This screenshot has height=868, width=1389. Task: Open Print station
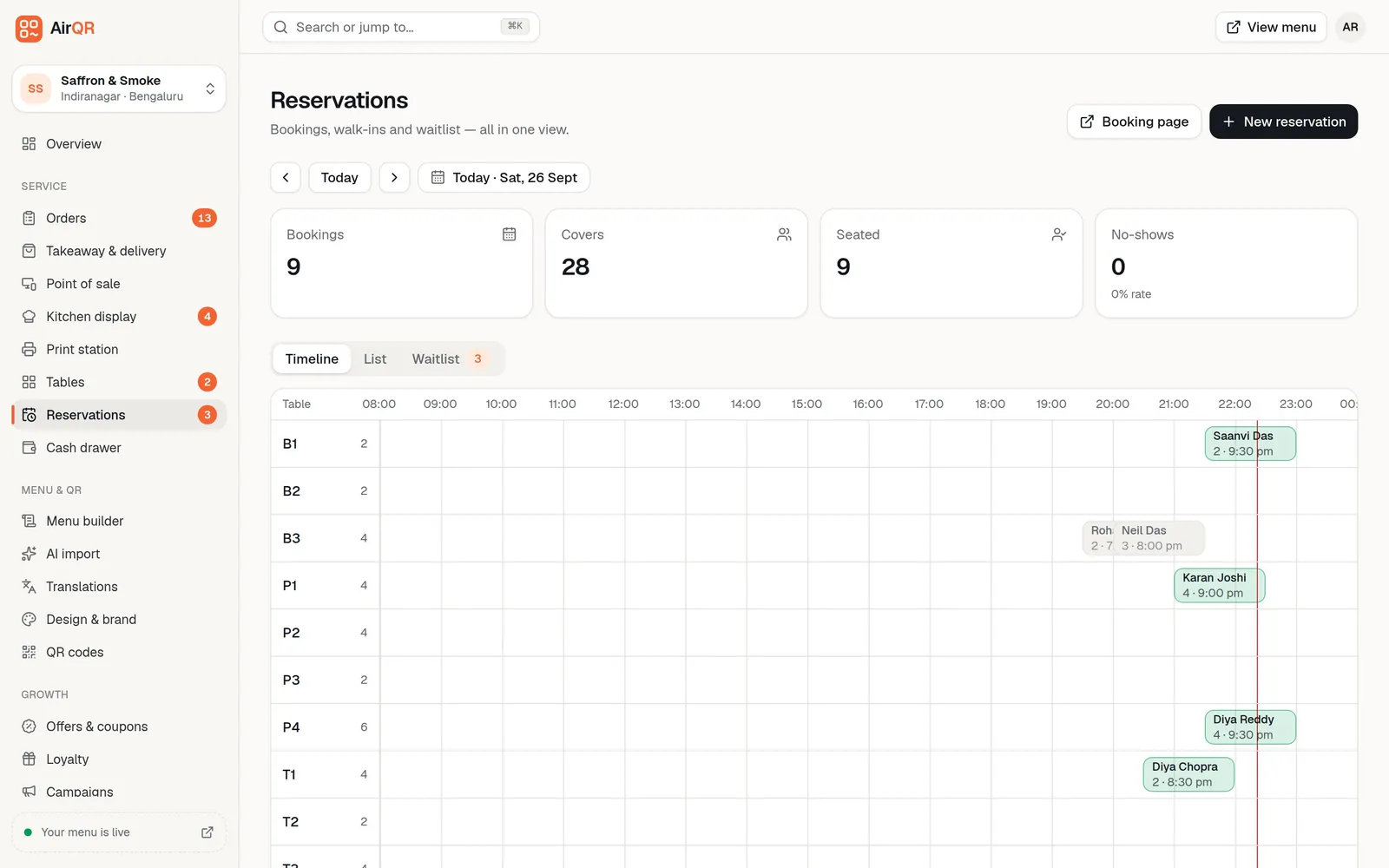tap(119, 349)
